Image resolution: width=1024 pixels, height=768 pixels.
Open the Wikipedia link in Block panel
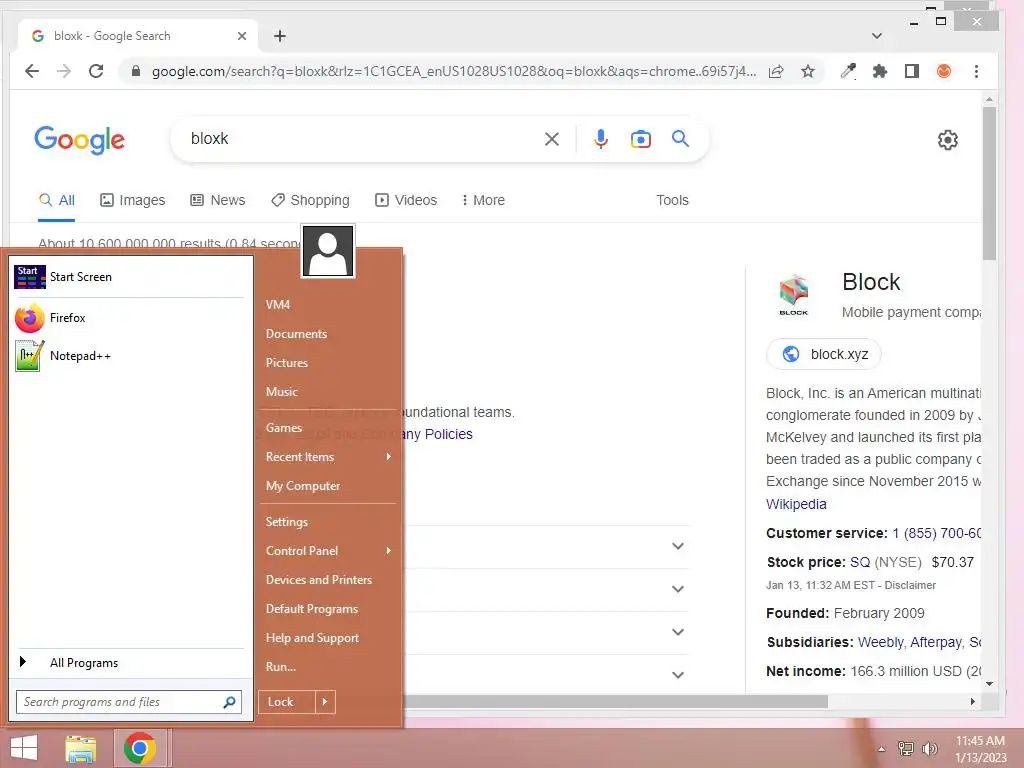click(796, 504)
